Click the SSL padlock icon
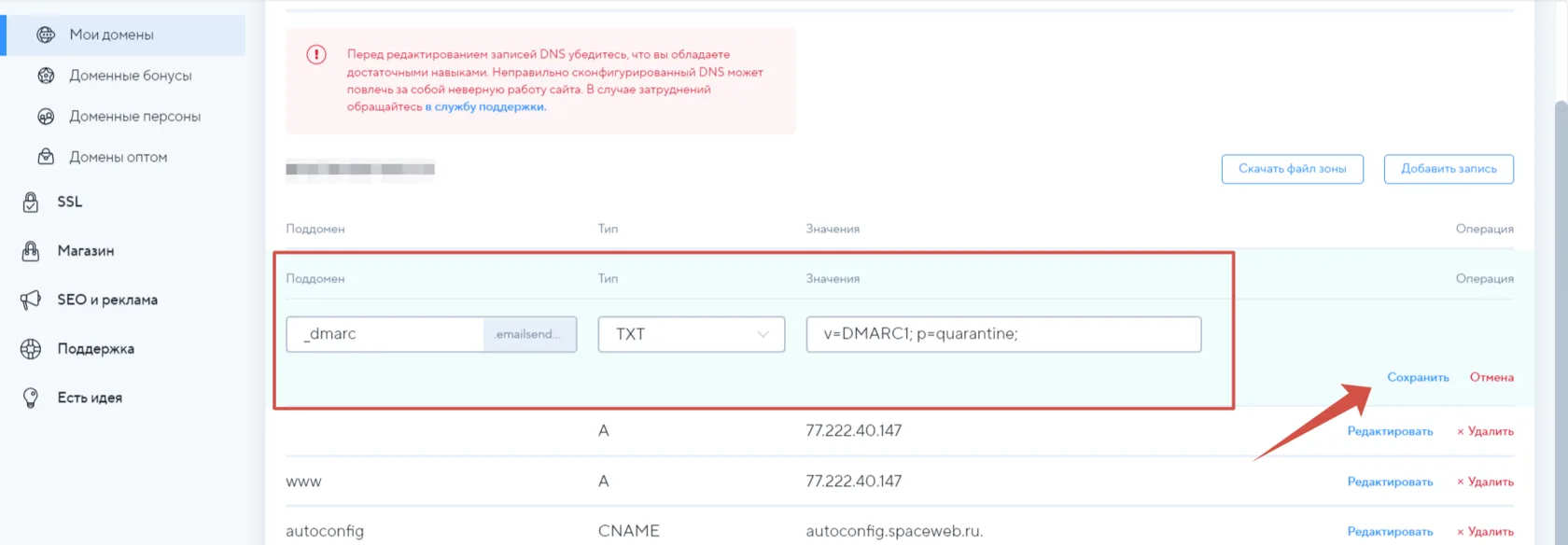1568x545 pixels. click(x=31, y=202)
